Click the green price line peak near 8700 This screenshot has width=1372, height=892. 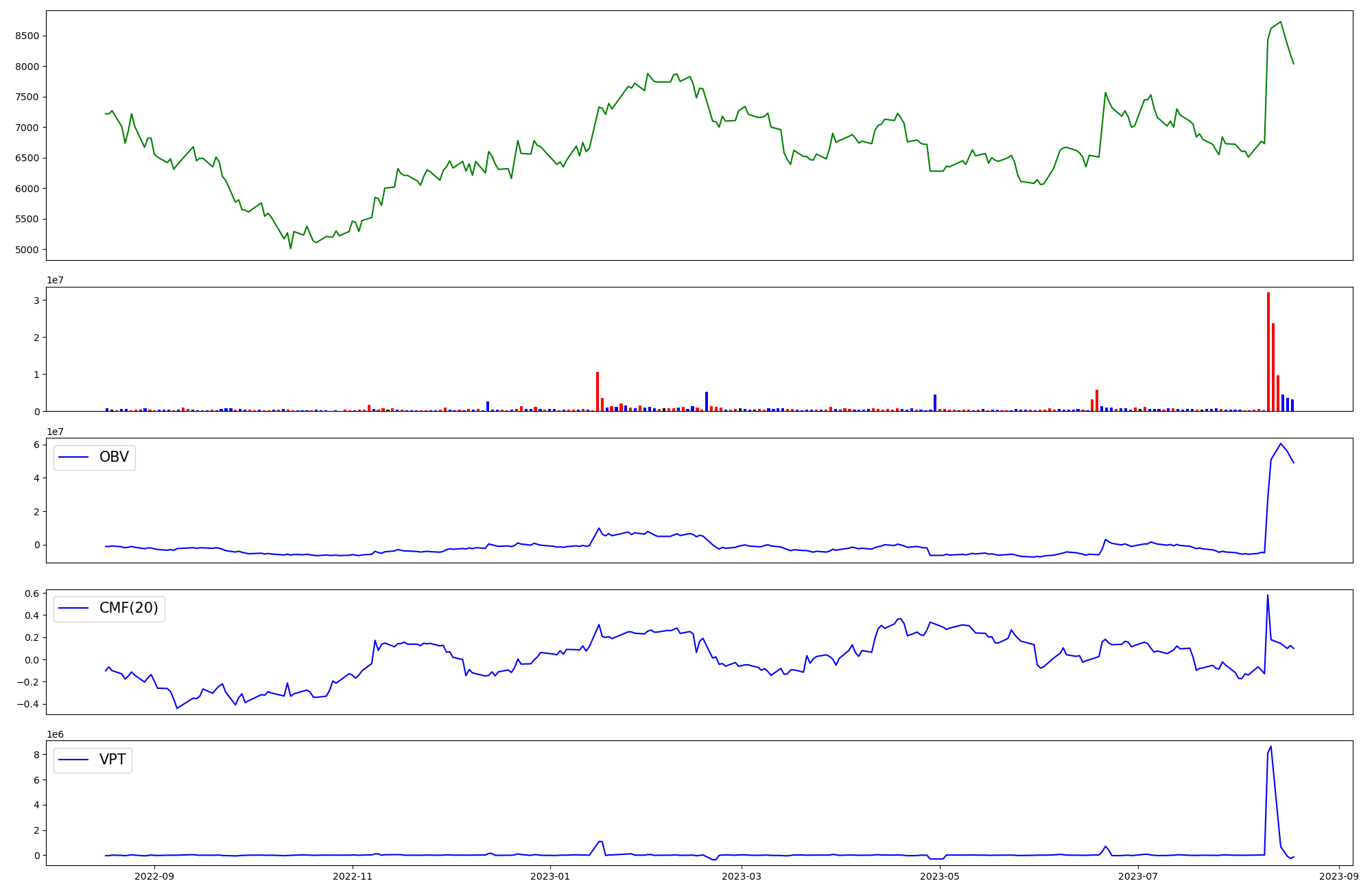[x=1281, y=22]
